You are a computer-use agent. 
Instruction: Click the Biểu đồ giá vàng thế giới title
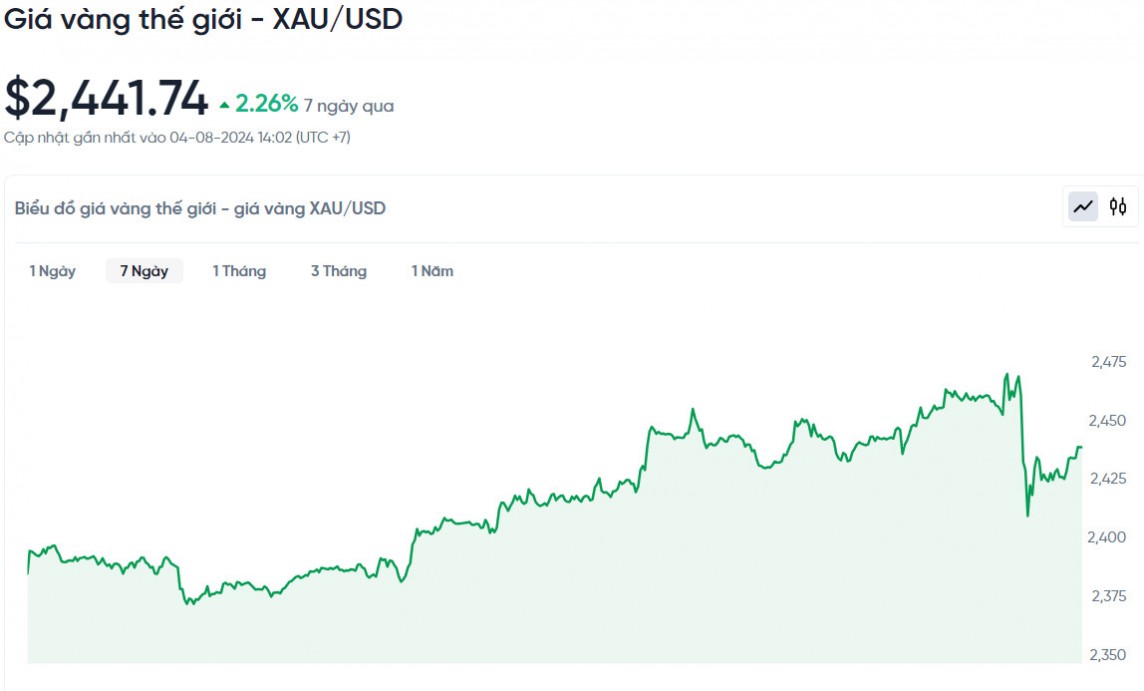[x=200, y=208]
